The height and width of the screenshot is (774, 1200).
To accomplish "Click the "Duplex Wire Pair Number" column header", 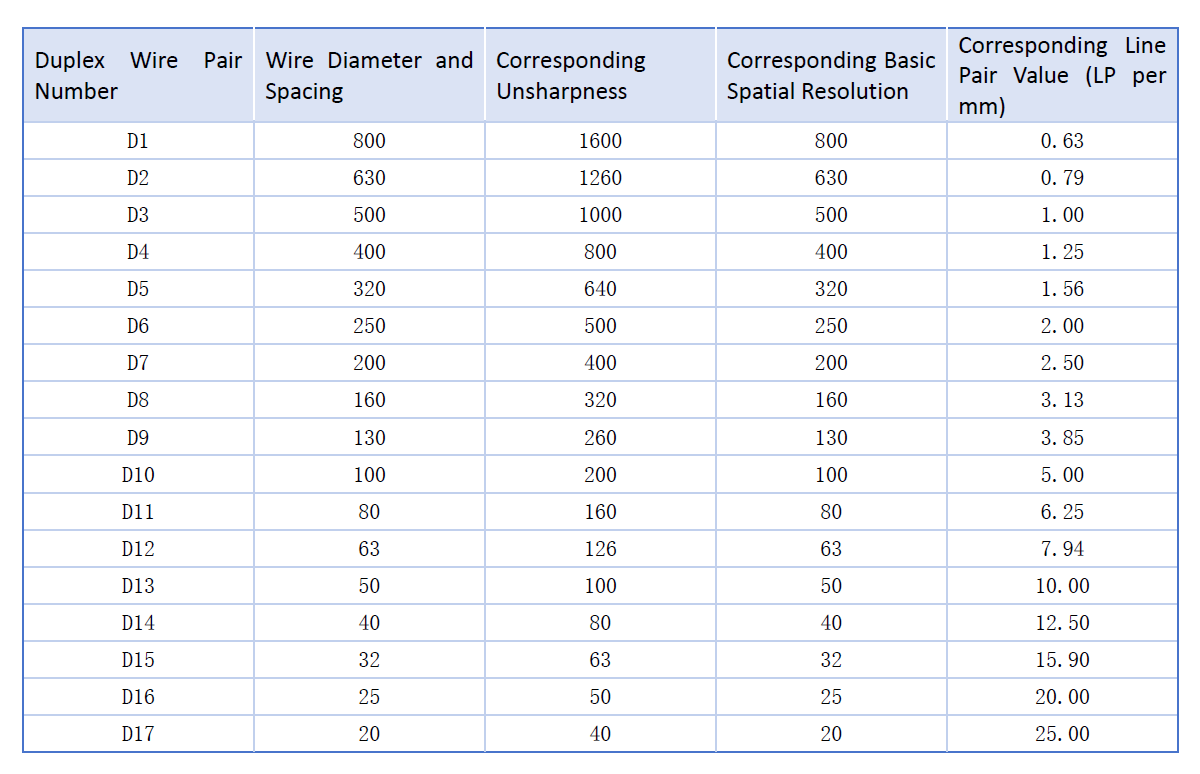I will tap(138, 76).
